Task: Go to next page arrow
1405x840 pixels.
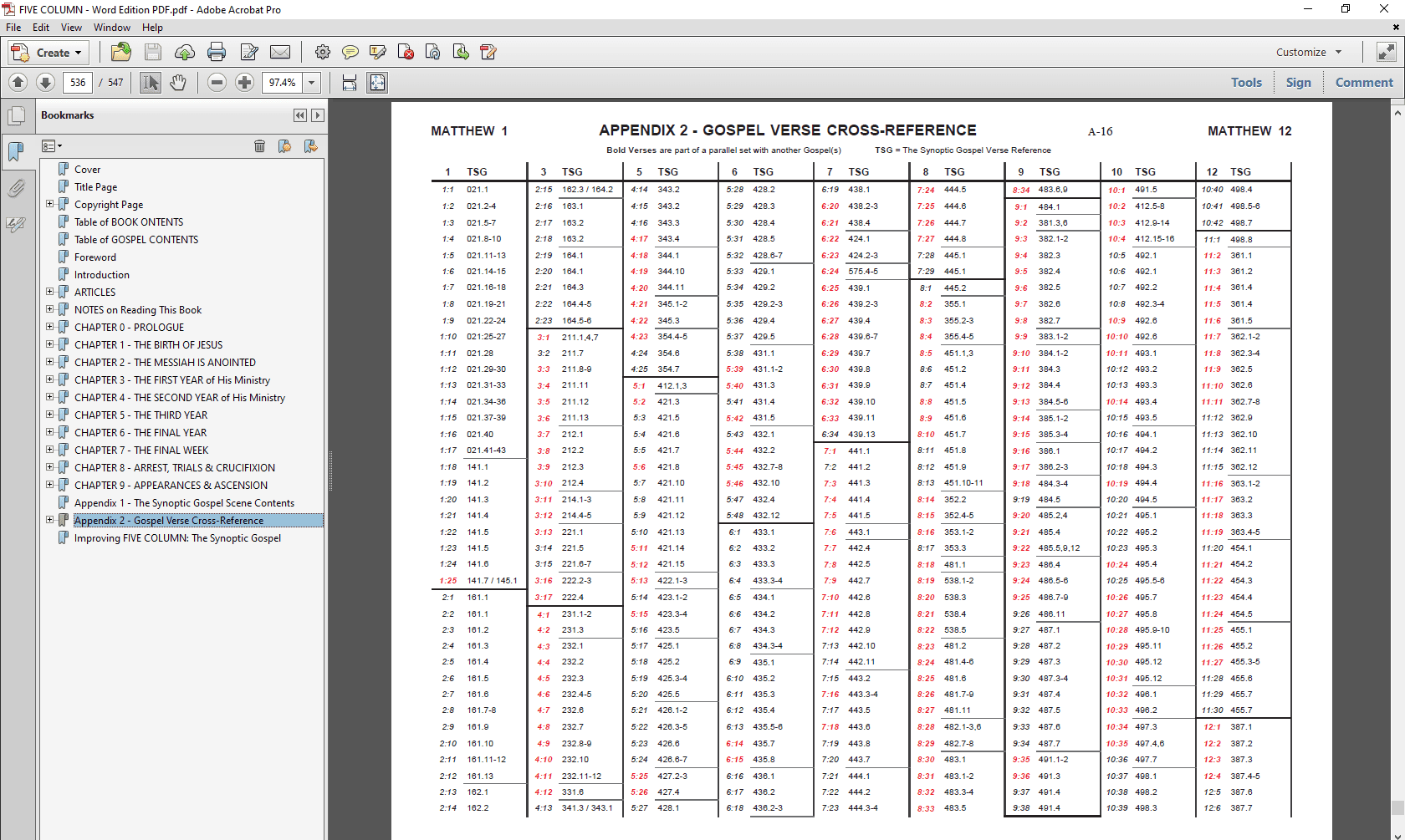Action: click(46, 82)
